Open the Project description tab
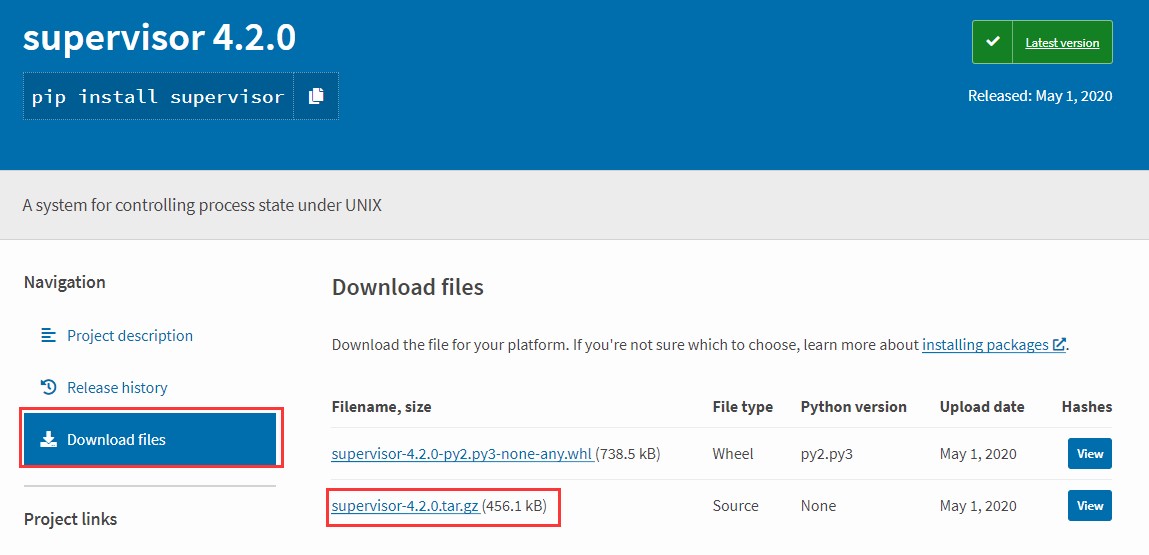Viewport: 1149px width, 555px height. click(x=129, y=335)
